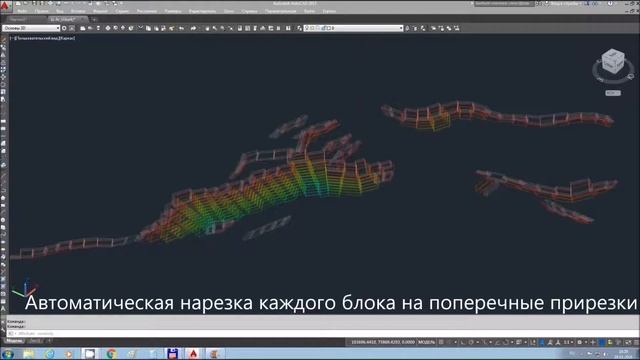The width and height of the screenshot is (640, 360).
Task: Open the Вставка menu
Action: [78, 11]
